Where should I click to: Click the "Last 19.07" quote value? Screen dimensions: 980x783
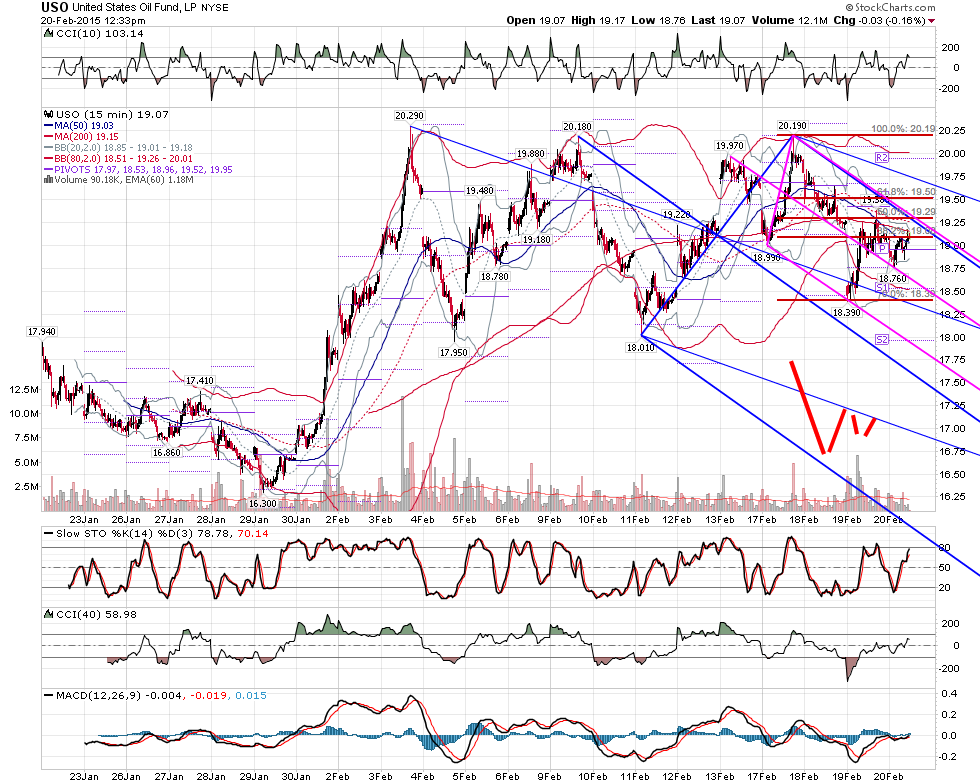(x=718, y=21)
